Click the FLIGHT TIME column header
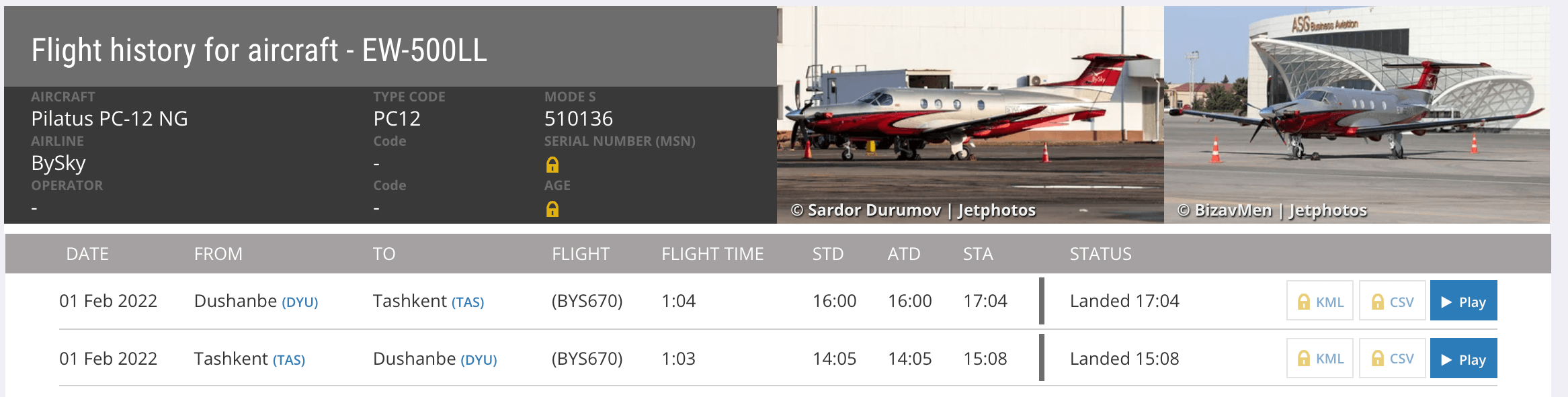The width and height of the screenshot is (1568, 397). click(712, 254)
